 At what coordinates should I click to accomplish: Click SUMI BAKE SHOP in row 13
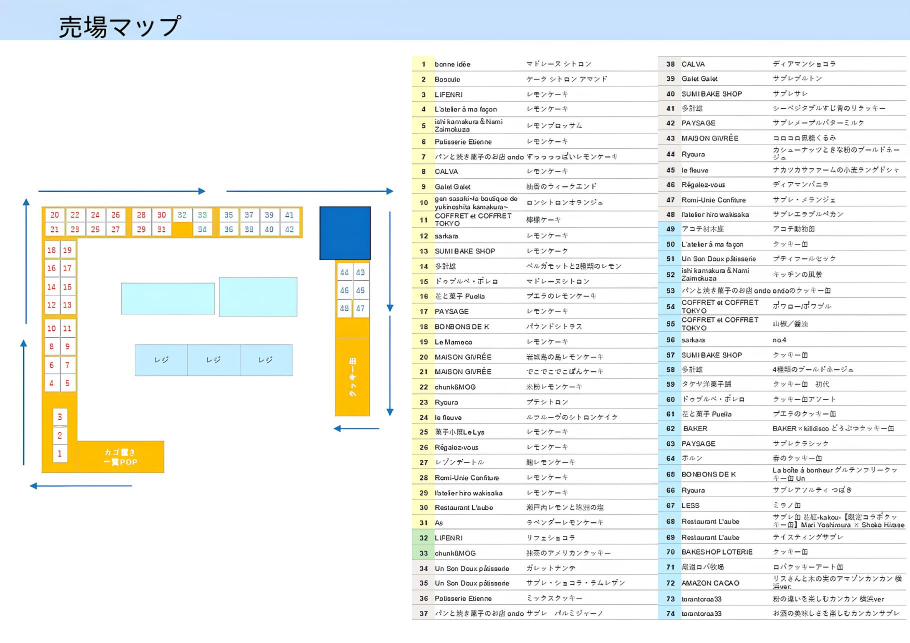pos(465,251)
